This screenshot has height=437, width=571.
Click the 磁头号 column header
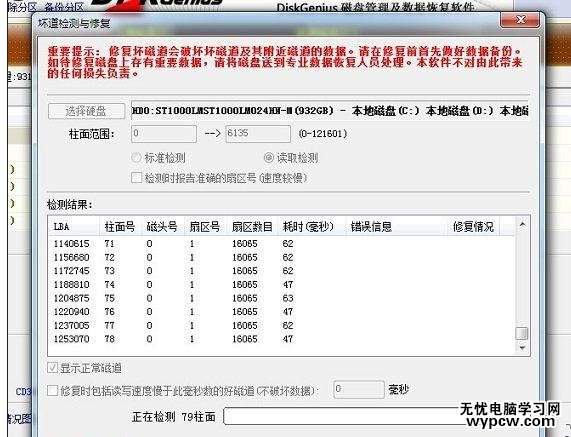point(162,227)
